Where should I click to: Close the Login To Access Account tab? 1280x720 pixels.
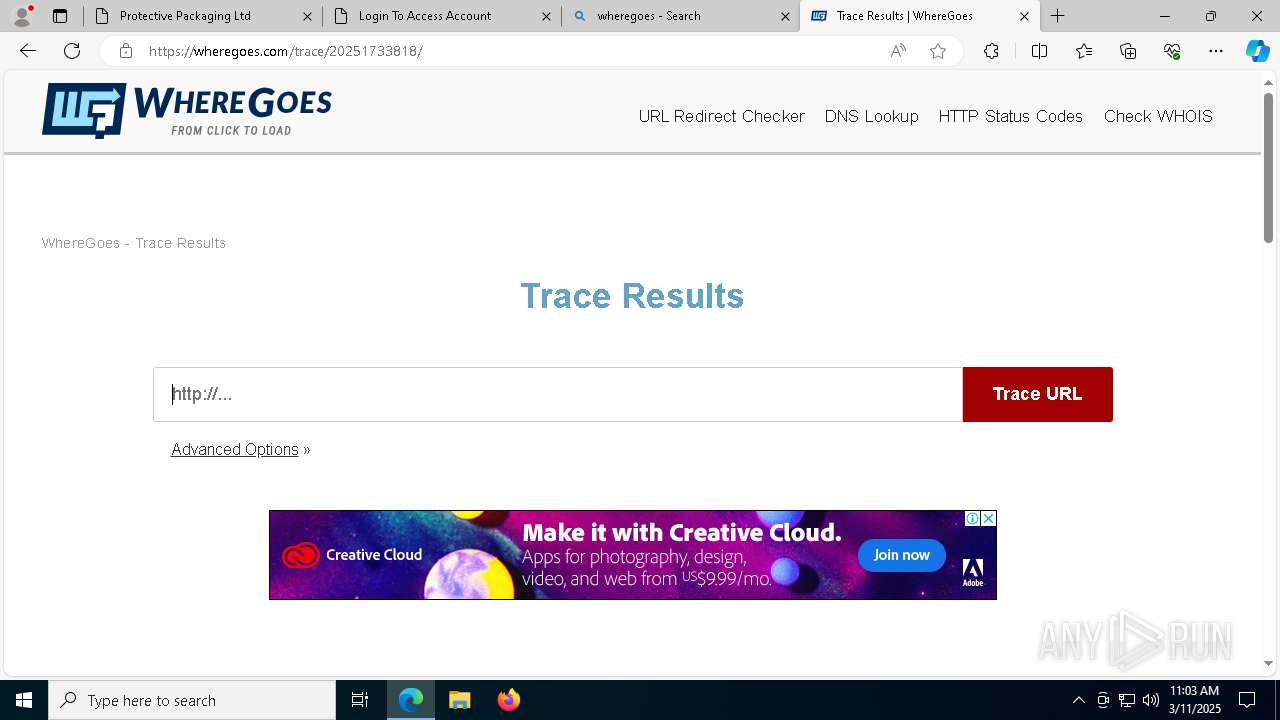546,16
